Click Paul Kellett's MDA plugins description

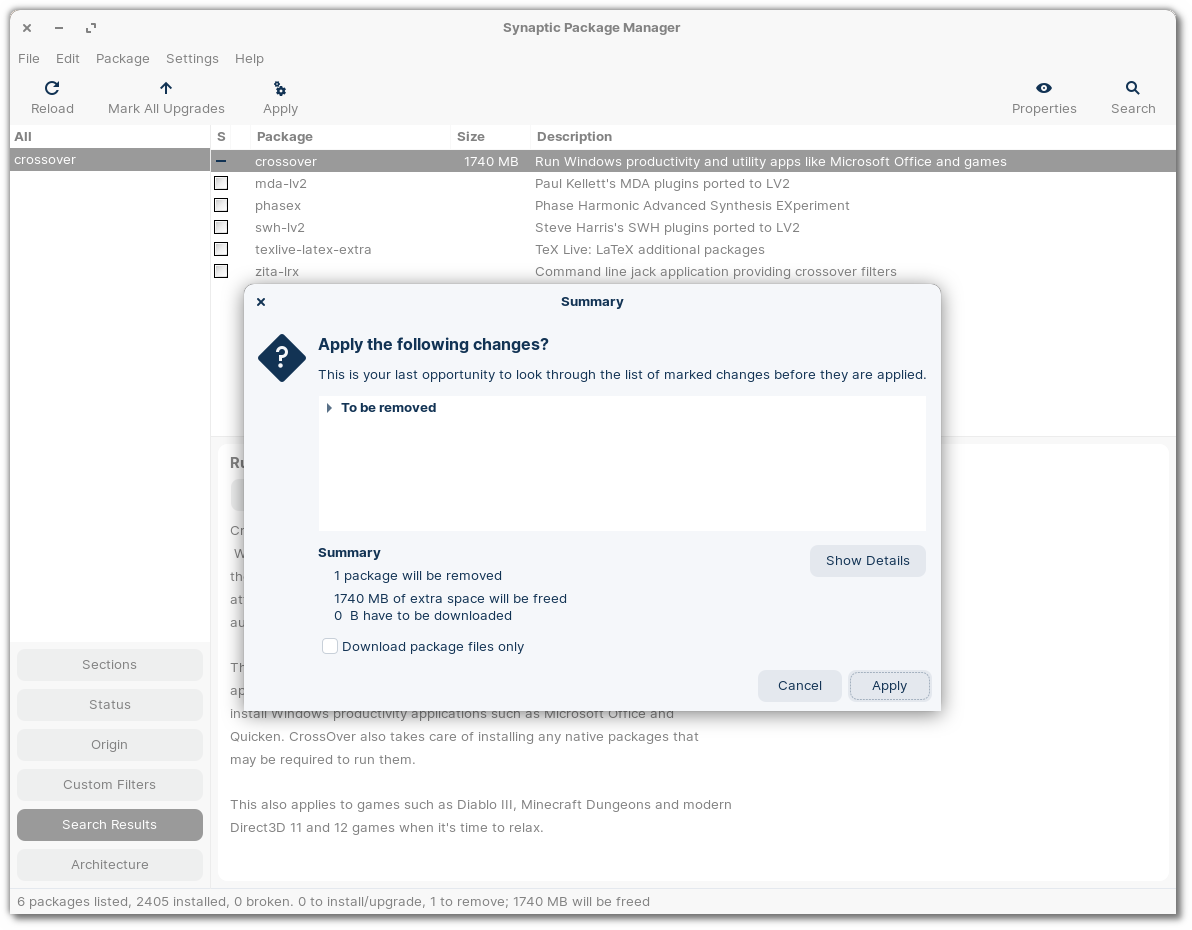pos(662,183)
